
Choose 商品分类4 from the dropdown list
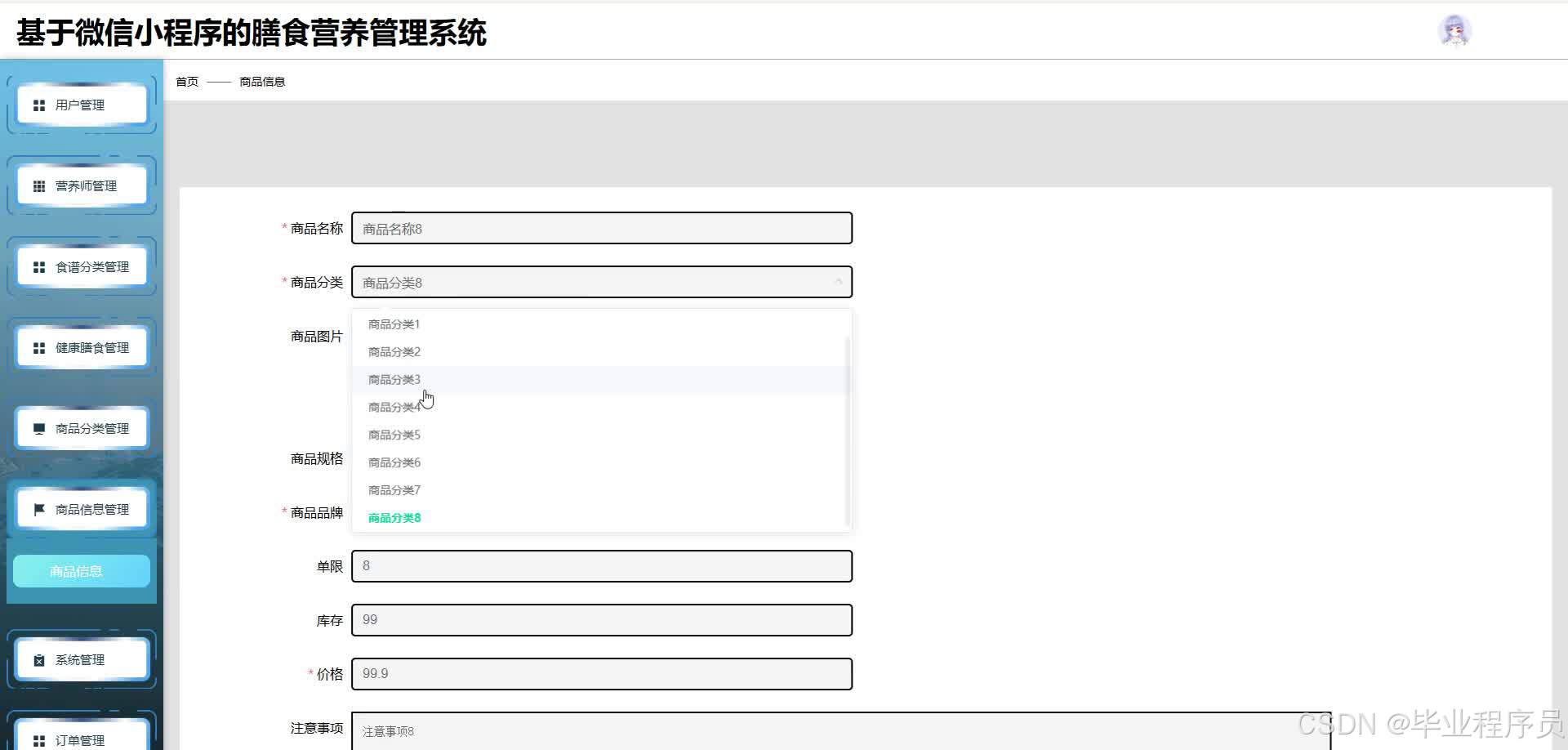[x=602, y=408]
